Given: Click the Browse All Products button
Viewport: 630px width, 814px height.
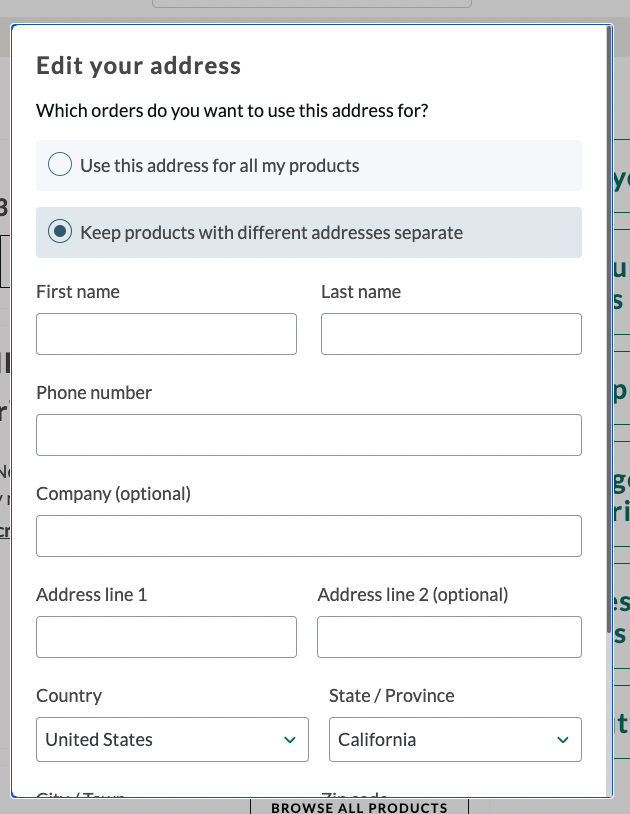Looking at the screenshot, I should [359, 807].
